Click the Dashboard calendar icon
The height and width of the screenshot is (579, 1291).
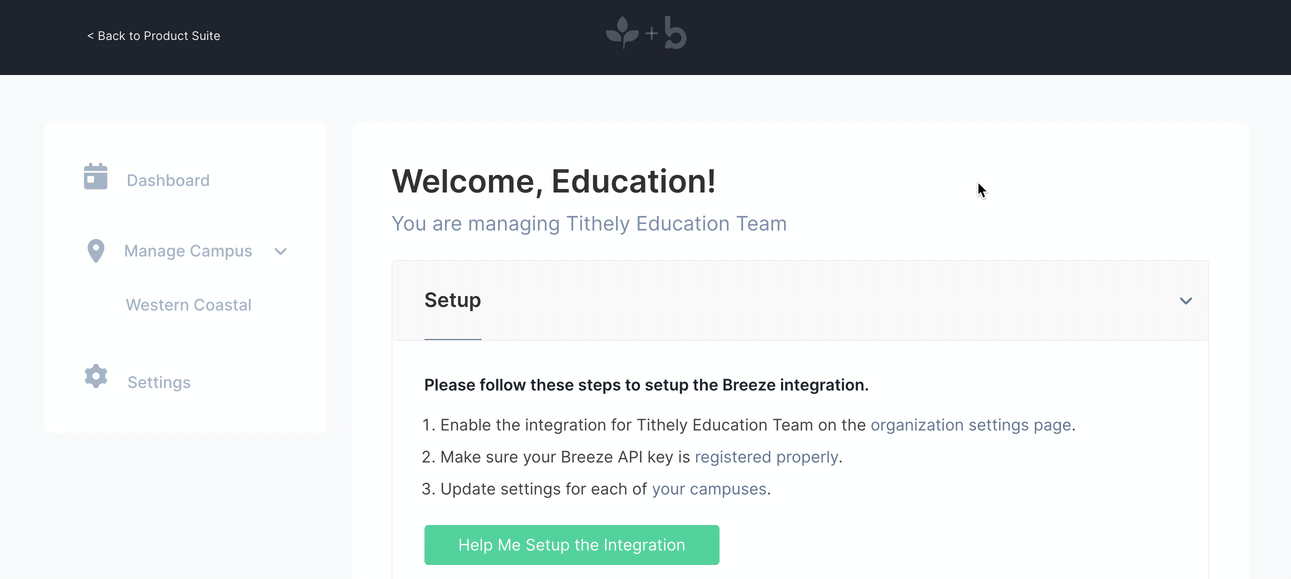pyautogui.click(x=95, y=177)
